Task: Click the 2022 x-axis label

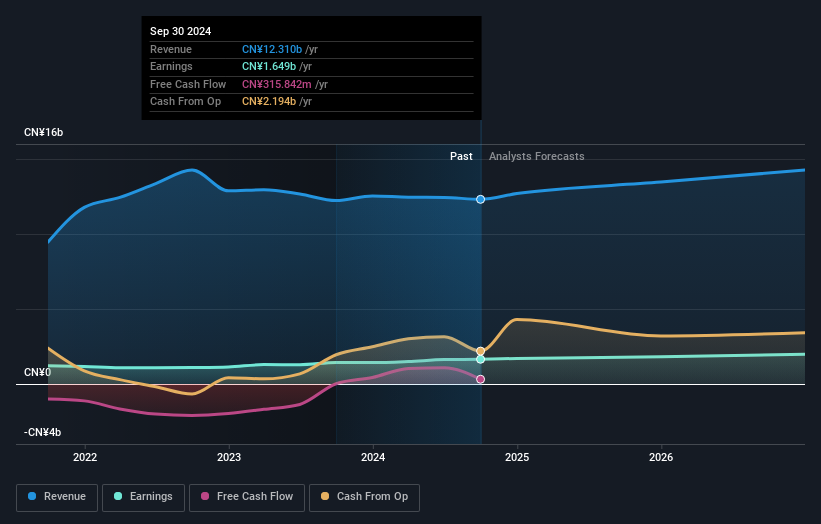Action: click(85, 458)
